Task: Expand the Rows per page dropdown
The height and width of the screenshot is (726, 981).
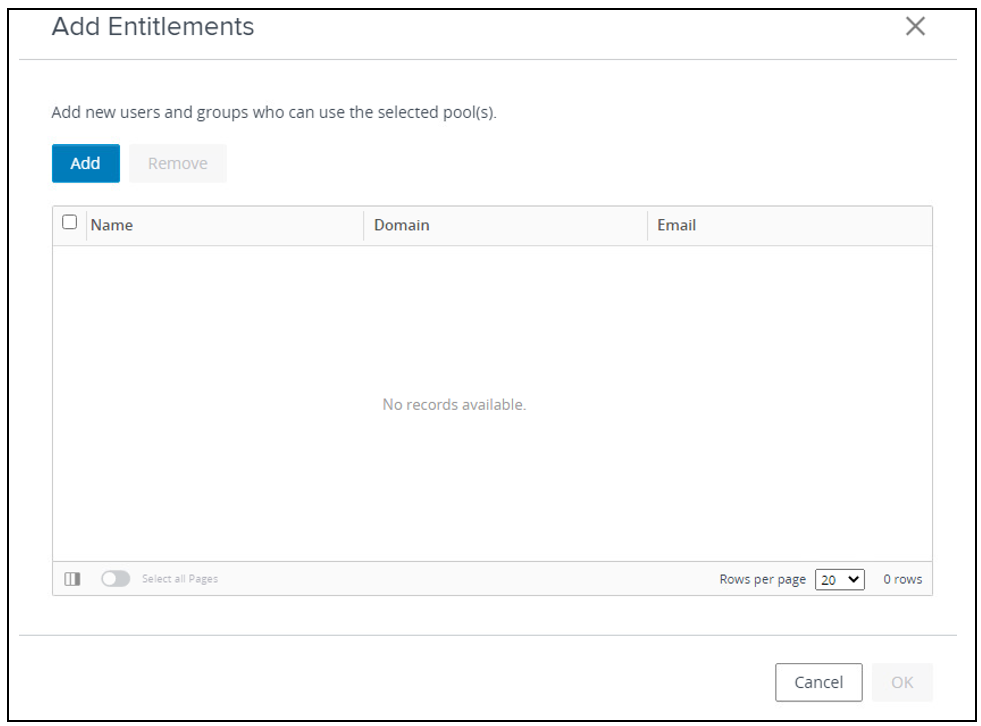Action: click(840, 580)
